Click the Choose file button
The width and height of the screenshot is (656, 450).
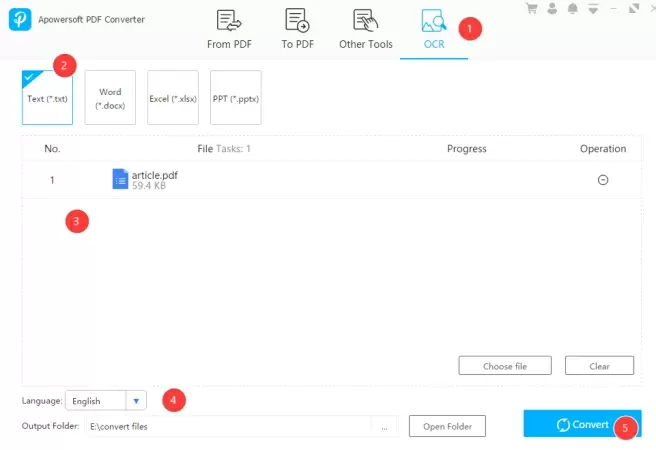(x=505, y=366)
